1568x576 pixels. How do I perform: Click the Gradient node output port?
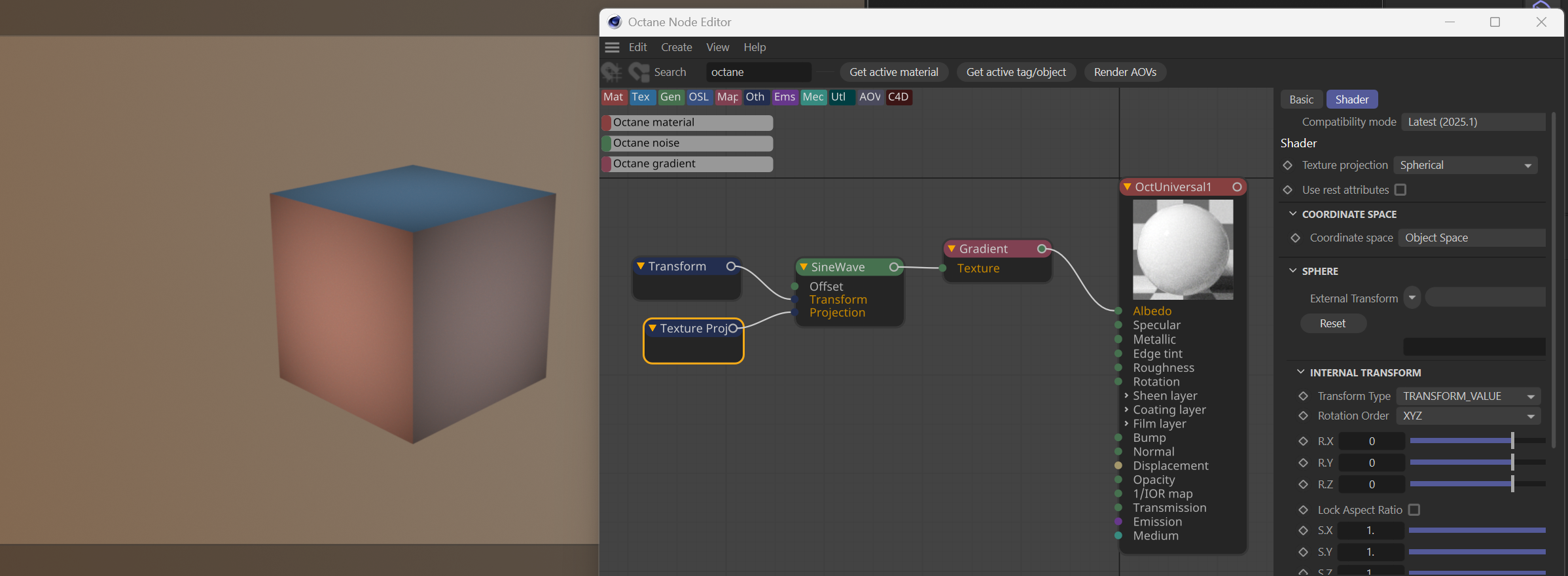(x=1042, y=249)
